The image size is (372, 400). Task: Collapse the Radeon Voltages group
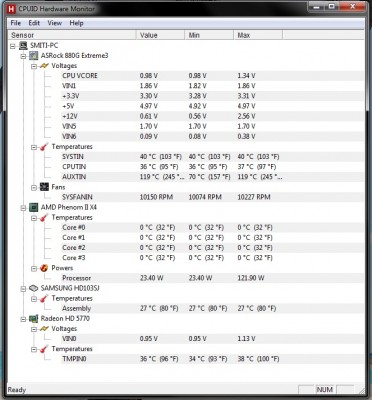coord(34,329)
